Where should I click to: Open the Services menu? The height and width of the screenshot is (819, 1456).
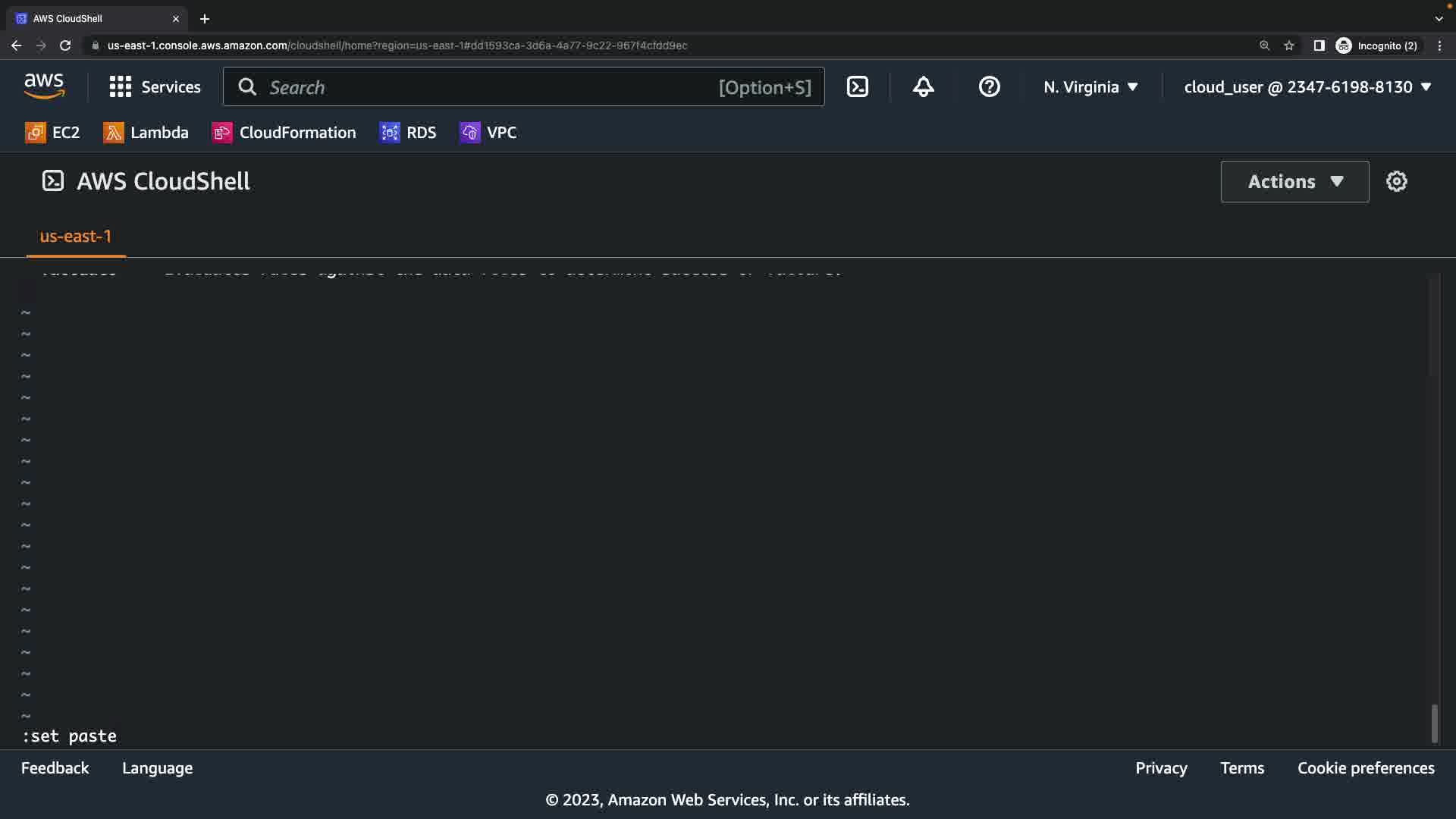pyautogui.click(x=155, y=87)
